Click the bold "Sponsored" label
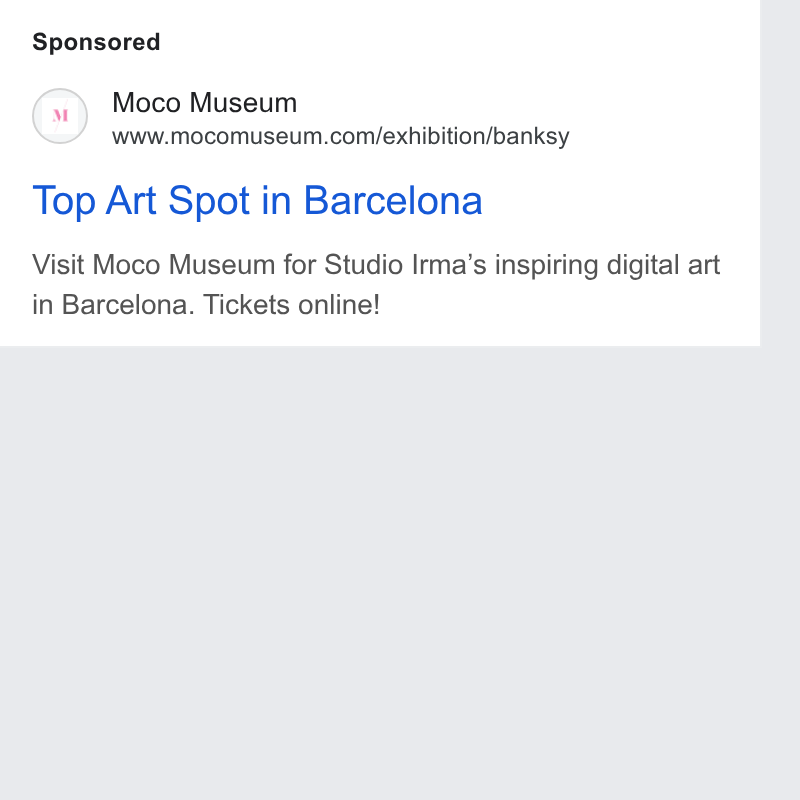800x800 pixels. click(96, 42)
